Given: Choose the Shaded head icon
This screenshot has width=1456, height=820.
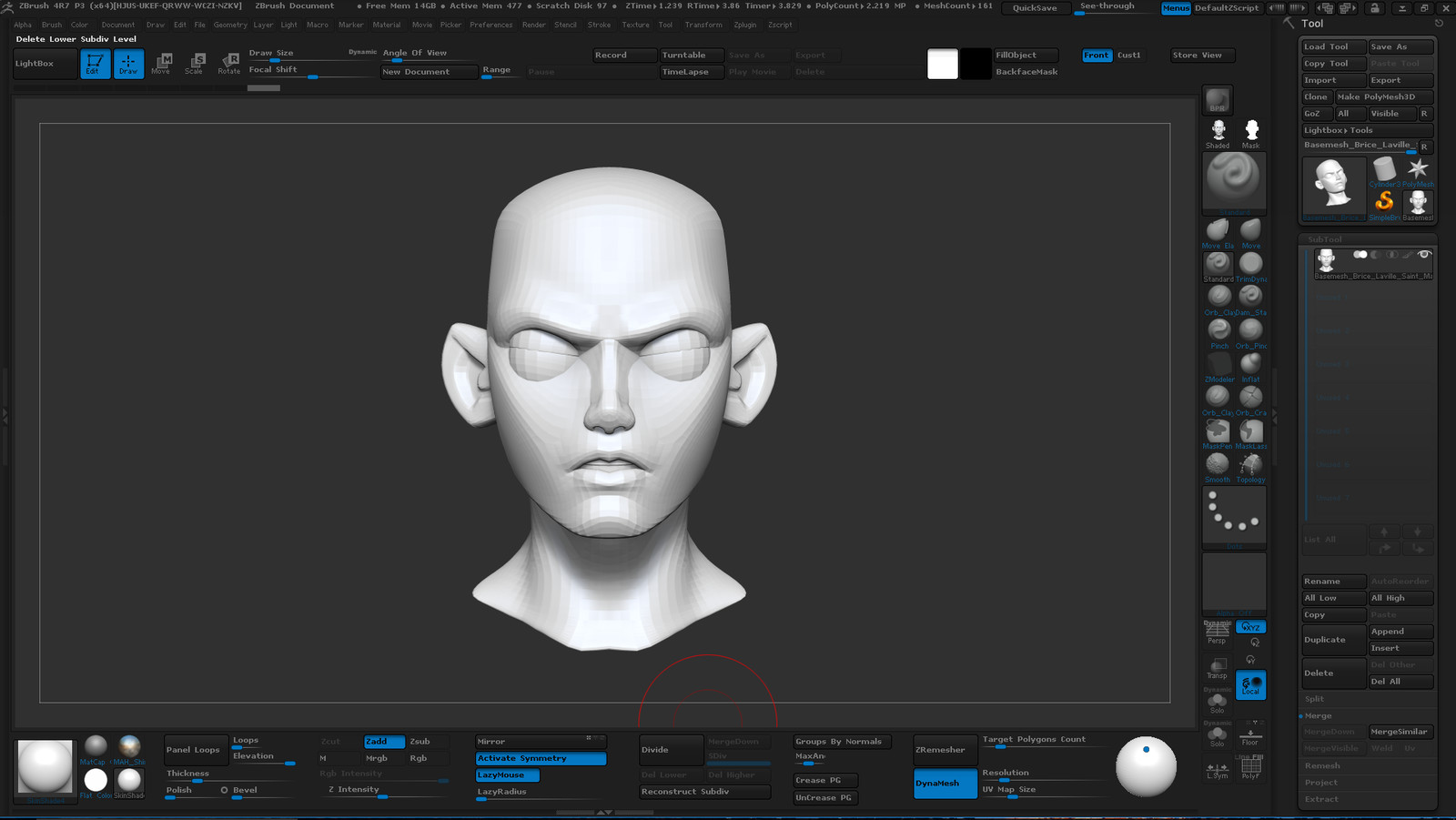Looking at the screenshot, I should [x=1218, y=134].
